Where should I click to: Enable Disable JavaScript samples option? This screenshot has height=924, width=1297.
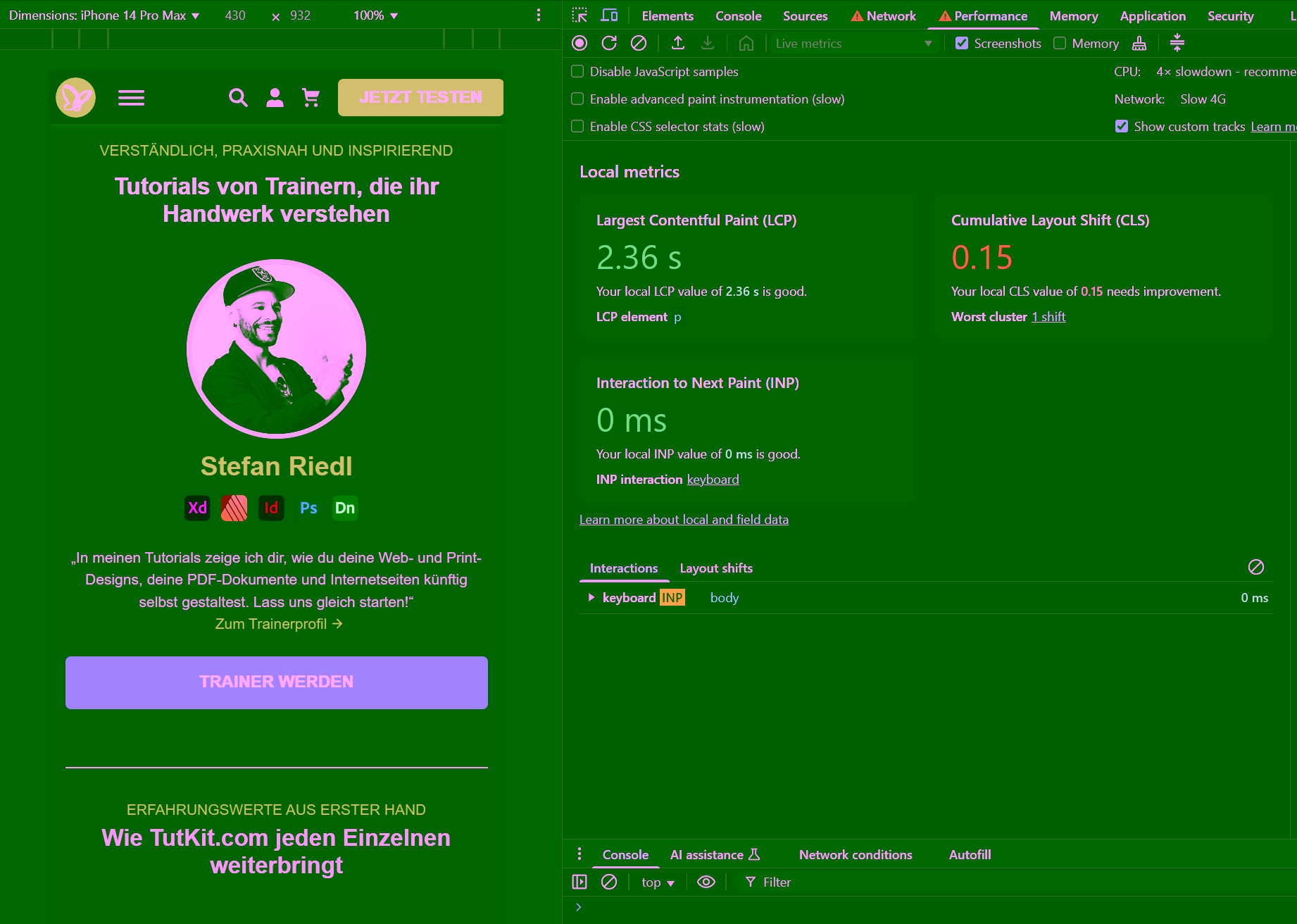click(x=577, y=72)
